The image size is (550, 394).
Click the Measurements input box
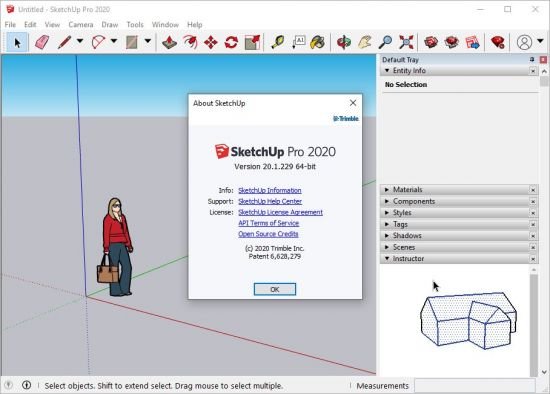(475, 386)
